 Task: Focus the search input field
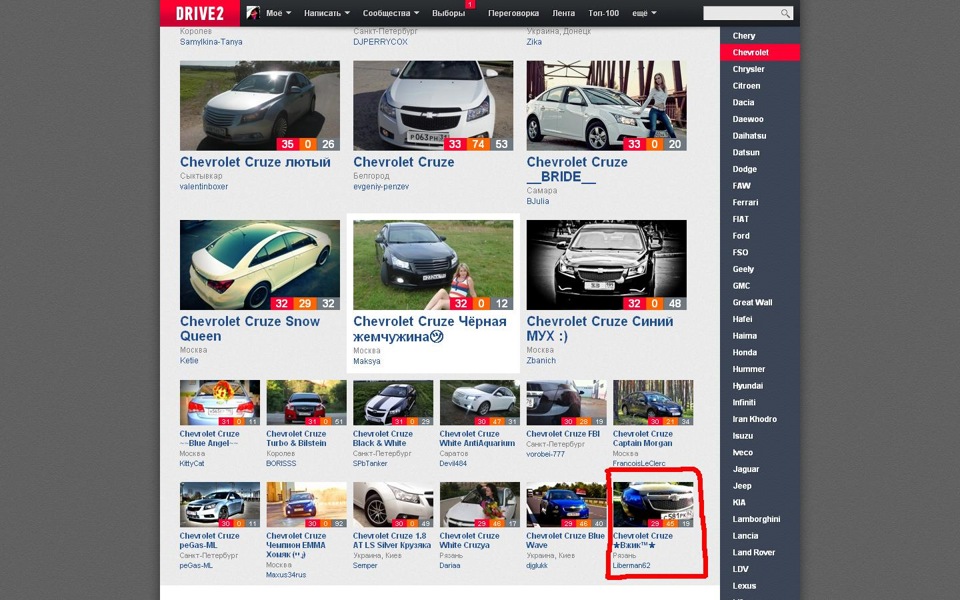[748, 13]
